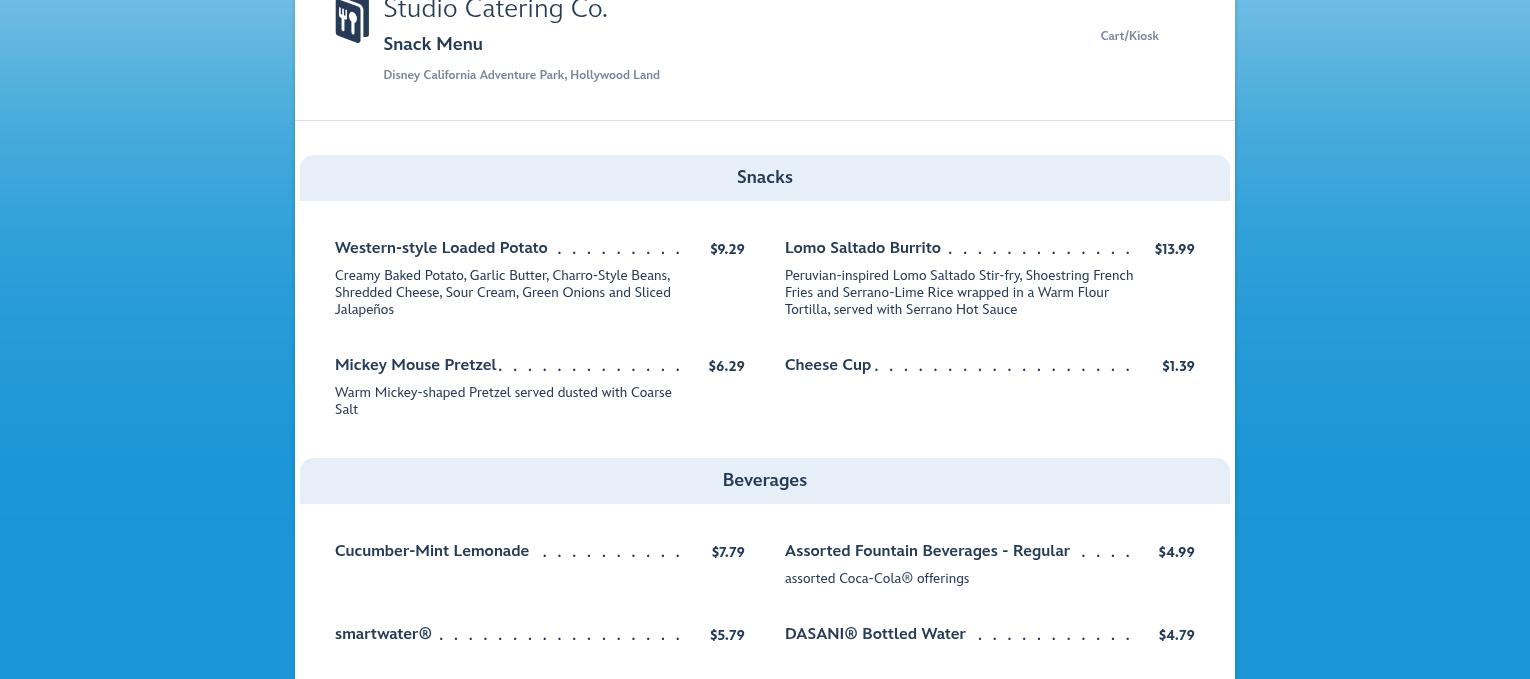Viewport: 1530px width, 679px height.
Task: Click the assorted Coca-Cola offerings description
Action: pyautogui.click(x=877, y=578)
